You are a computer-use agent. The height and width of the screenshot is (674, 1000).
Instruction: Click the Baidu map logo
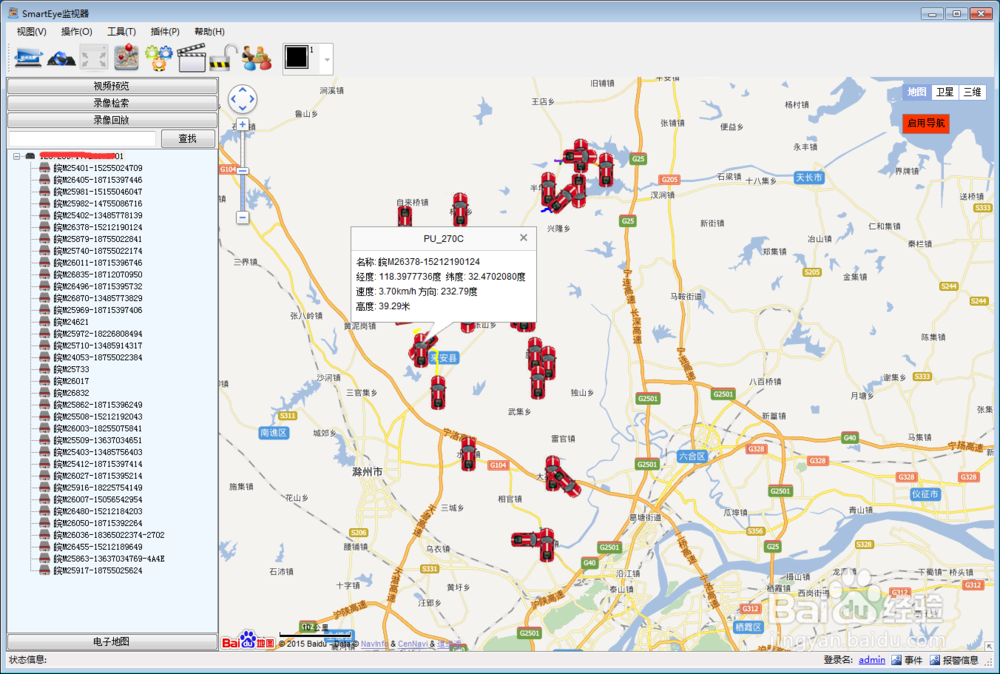(x=248, y=641)
